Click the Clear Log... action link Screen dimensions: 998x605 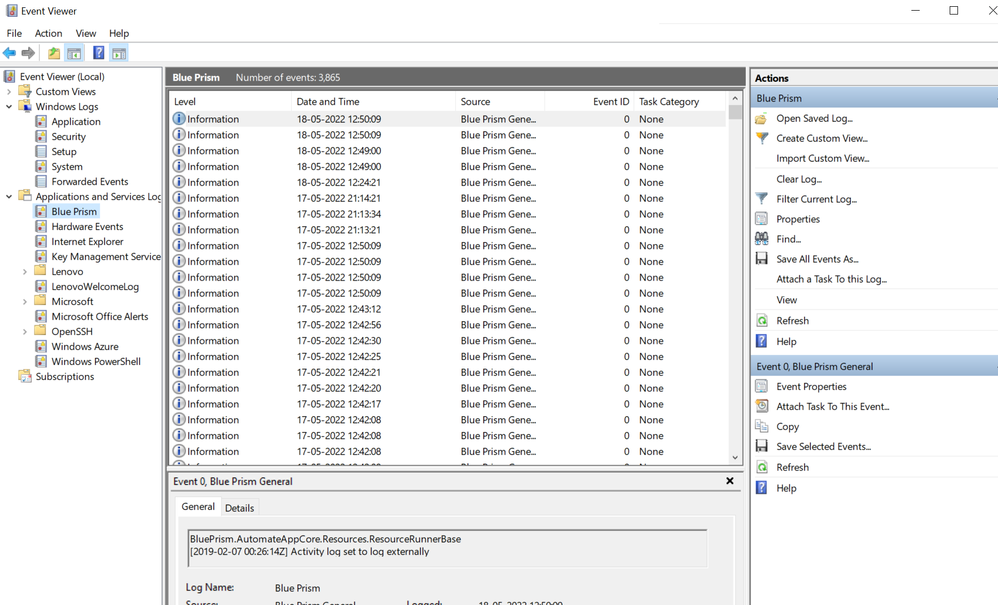[x=799, y=179]
